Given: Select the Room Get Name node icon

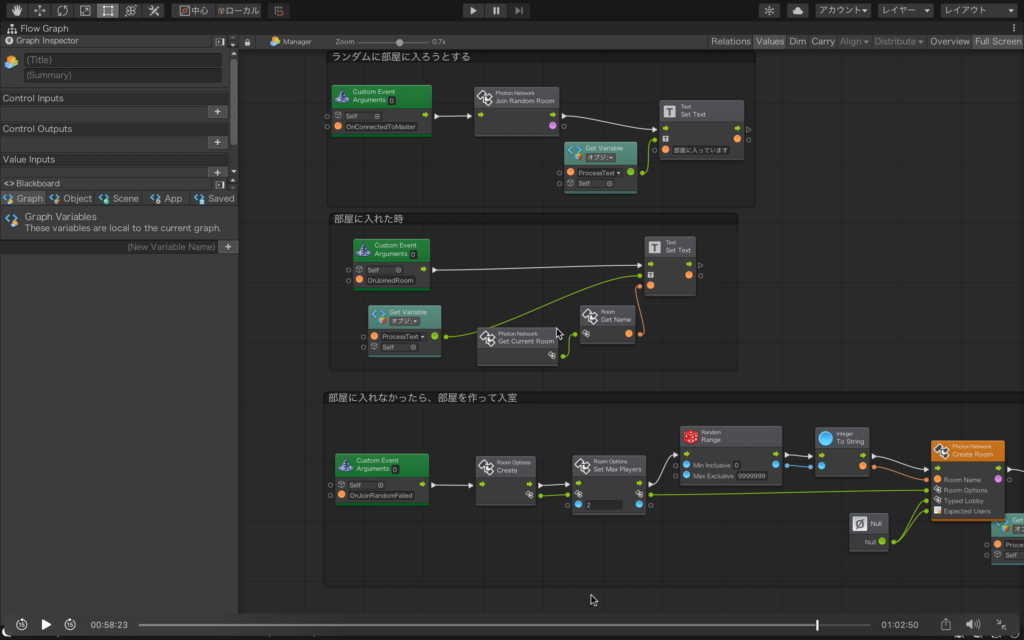Looking at the screenshot, I should (590, 316).
